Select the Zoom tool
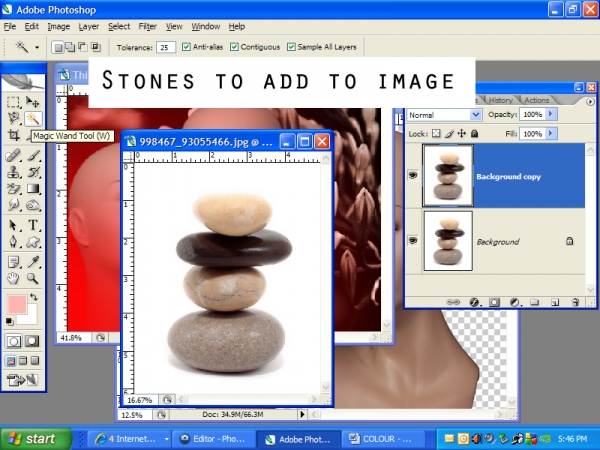This screenshot has height=450, width=600. coord(33,279)
